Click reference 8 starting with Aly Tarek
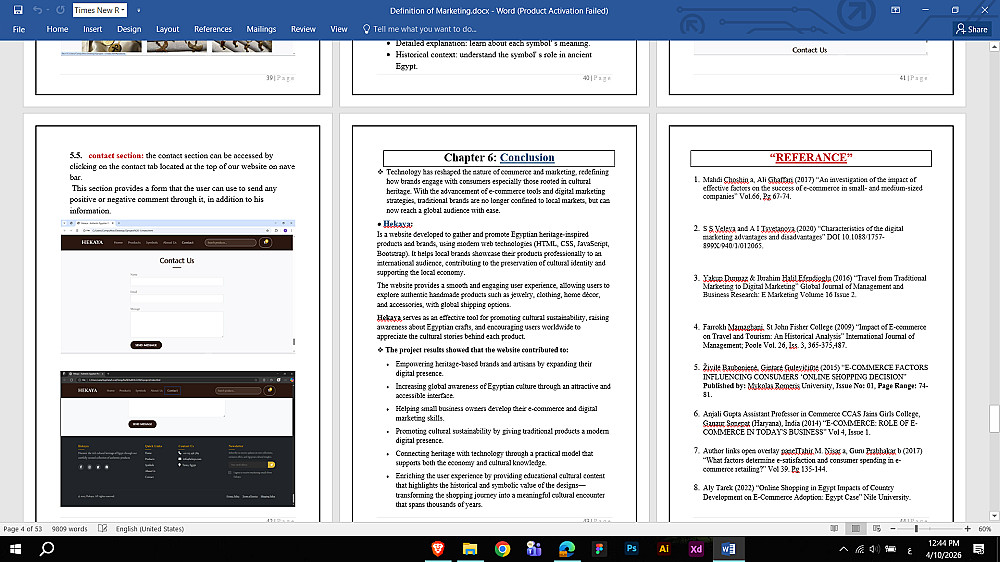The width and height of the screenshot is (1000, 562). [805, 492]
